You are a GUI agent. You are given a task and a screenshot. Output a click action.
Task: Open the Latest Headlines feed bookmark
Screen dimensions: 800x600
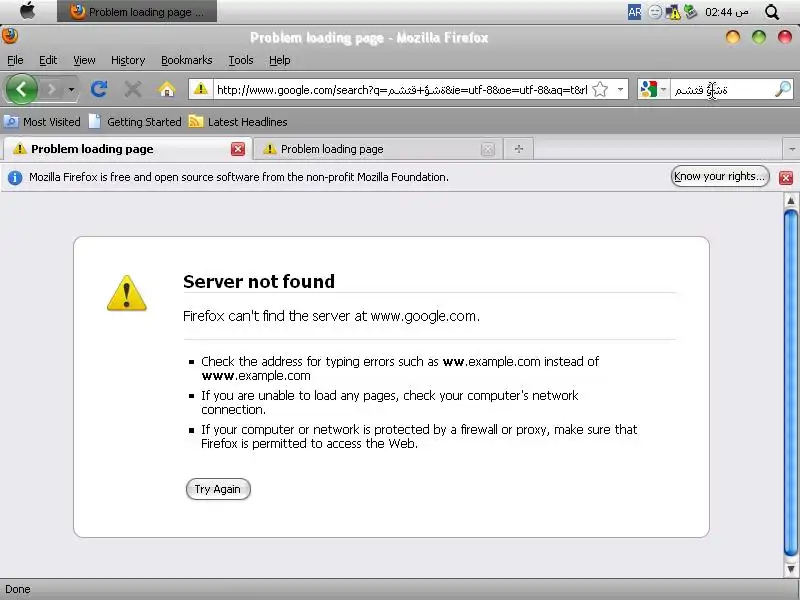click(238, 122)
